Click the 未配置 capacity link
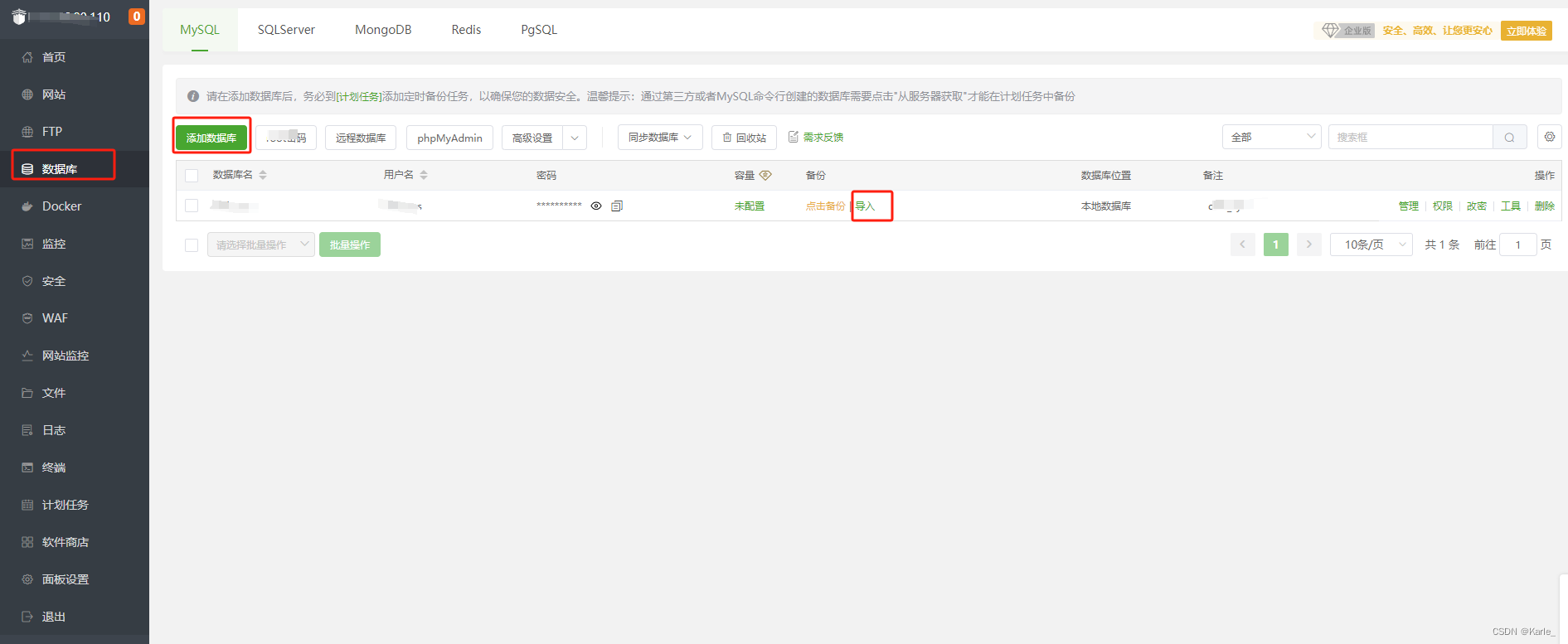 pos(750,206)
